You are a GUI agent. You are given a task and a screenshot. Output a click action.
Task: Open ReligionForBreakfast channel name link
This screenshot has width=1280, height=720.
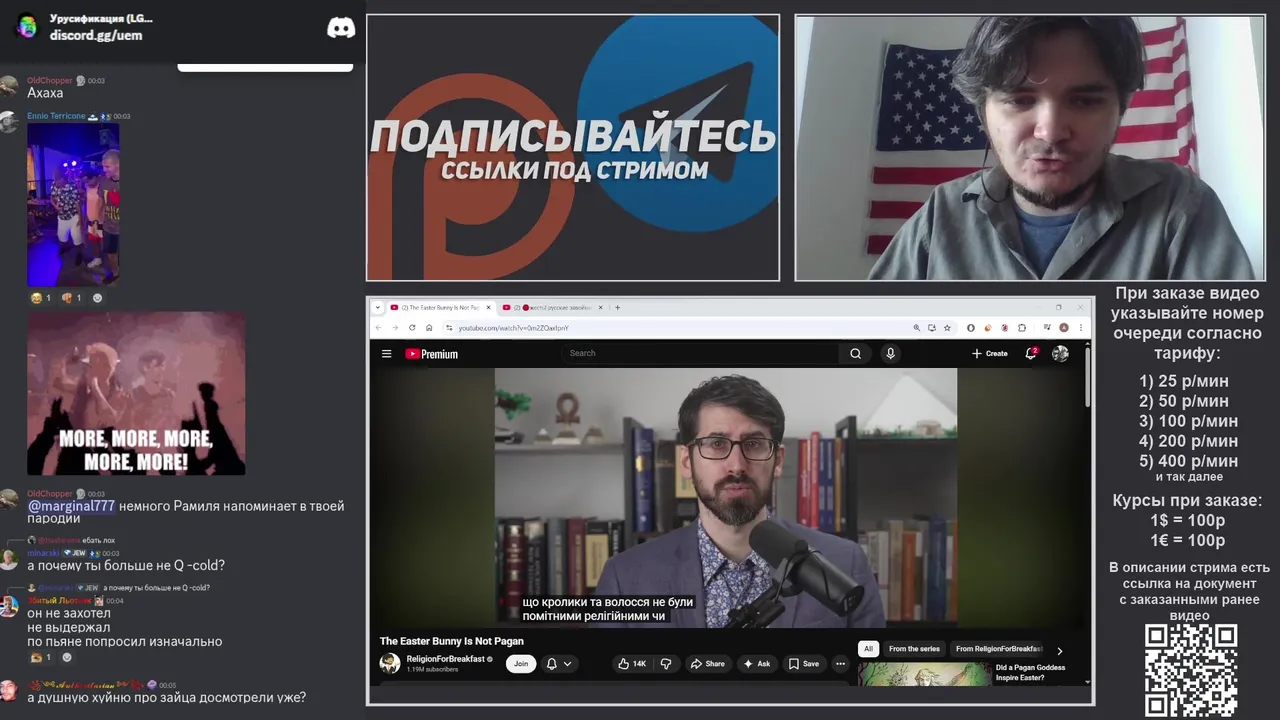[x=446, y=659]
